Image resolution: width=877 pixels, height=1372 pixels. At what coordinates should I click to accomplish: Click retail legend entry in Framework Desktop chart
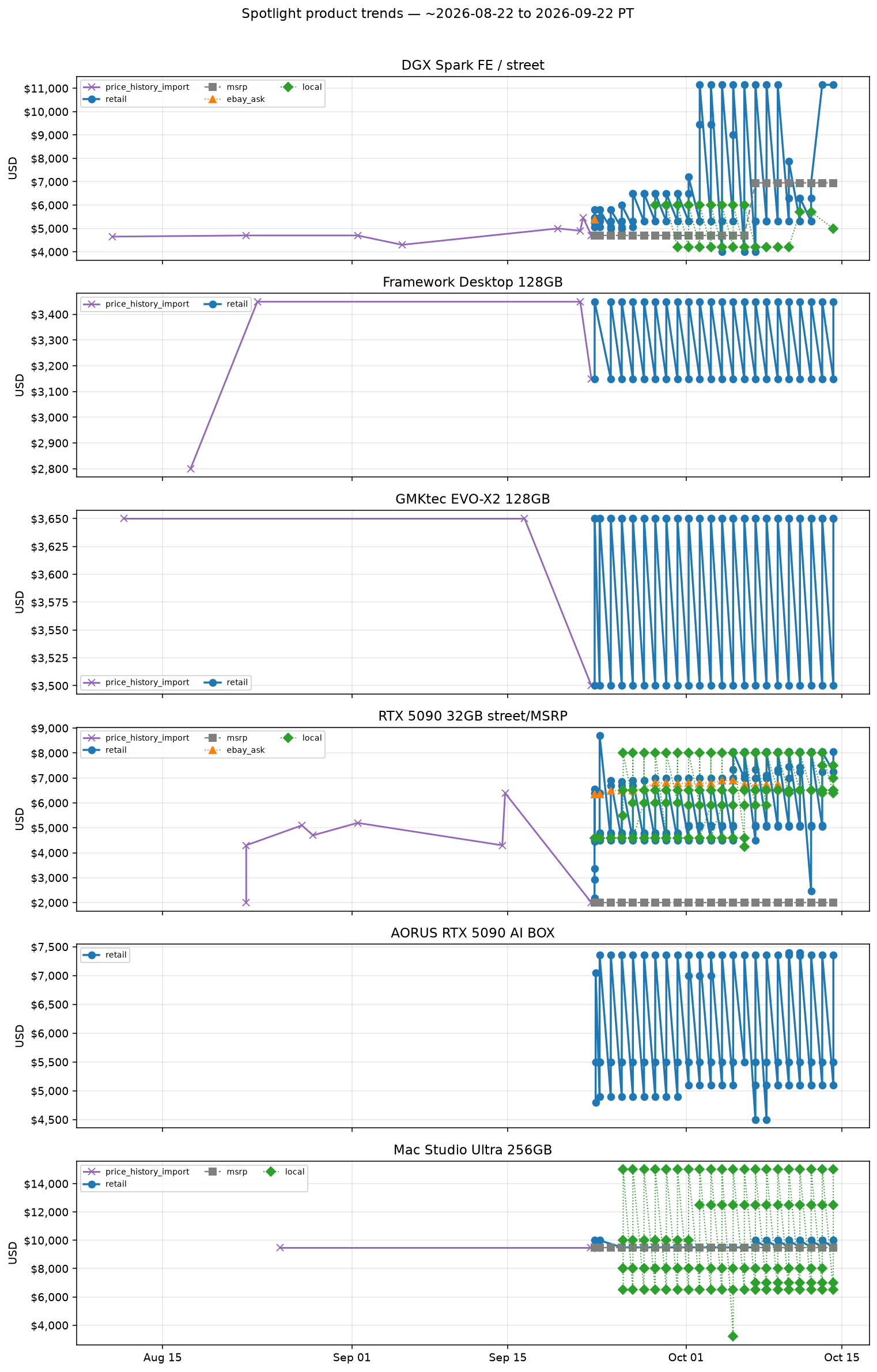[226, 304]
